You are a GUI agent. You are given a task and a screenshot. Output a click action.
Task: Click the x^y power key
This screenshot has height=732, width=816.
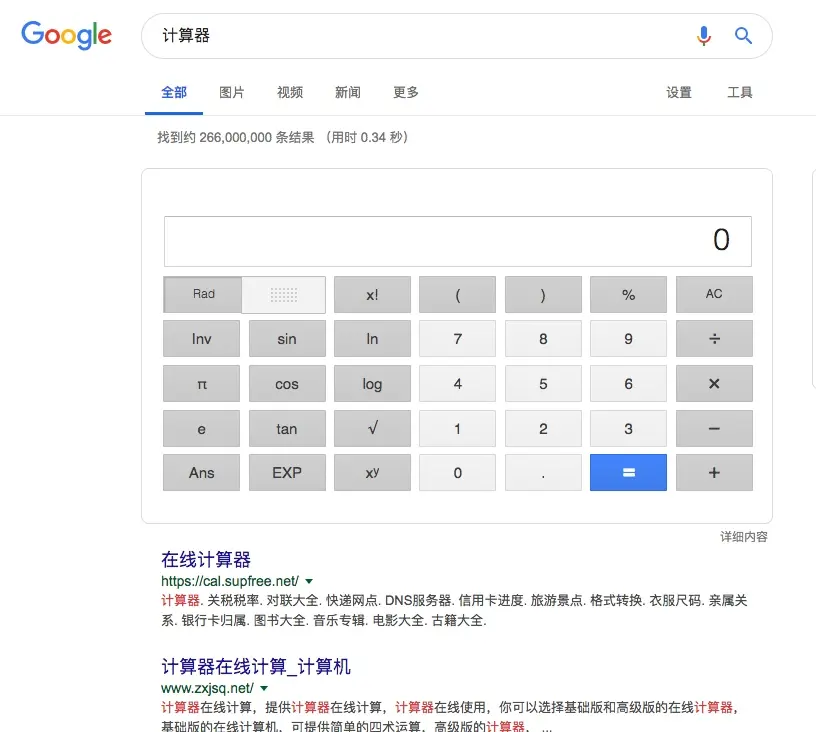(372, 472)
